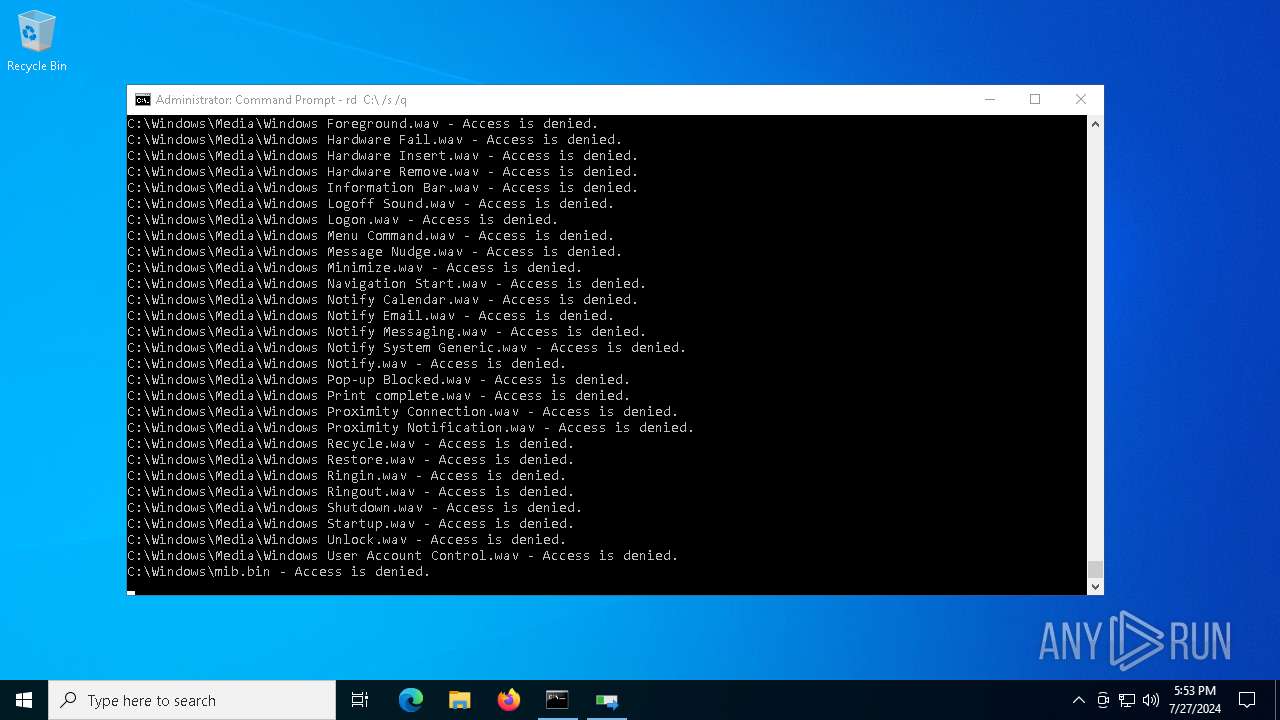Click the line 'C:\Windows\mib.bin - Access is denied'
The image size is (1280, 720).
279,572
